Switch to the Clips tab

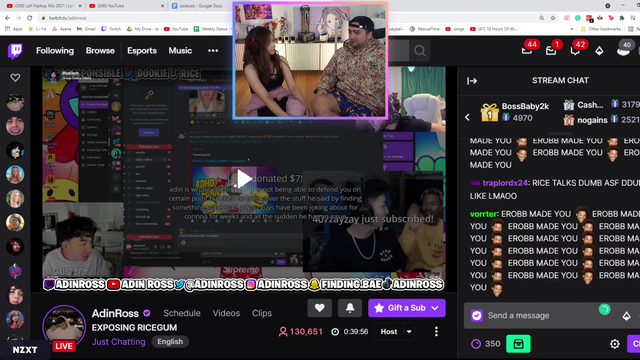pos(262,313)
